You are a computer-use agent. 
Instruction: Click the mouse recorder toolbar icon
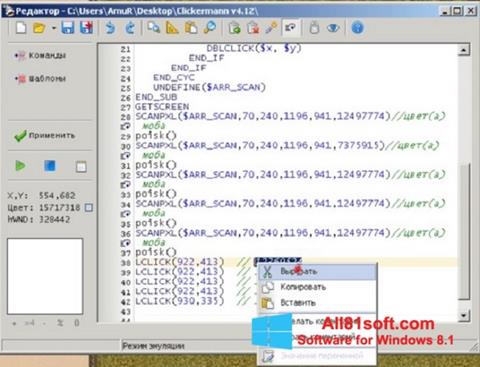314,28
